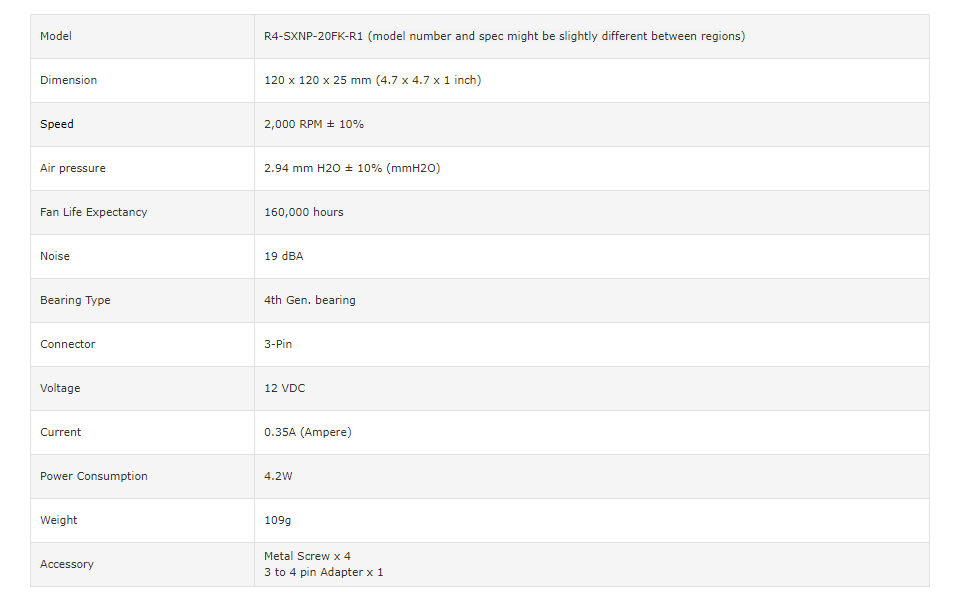Click the 0.35A (Ampere) current value
The height and width of the screenshot is (606, 960).
click(x=308, y=433)
